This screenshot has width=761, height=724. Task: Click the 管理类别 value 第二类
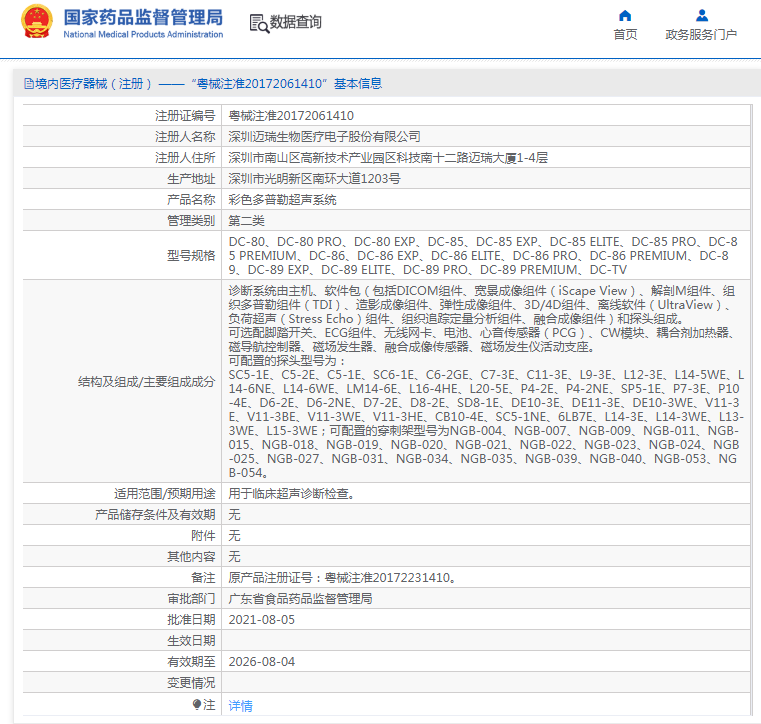point(247,221)
